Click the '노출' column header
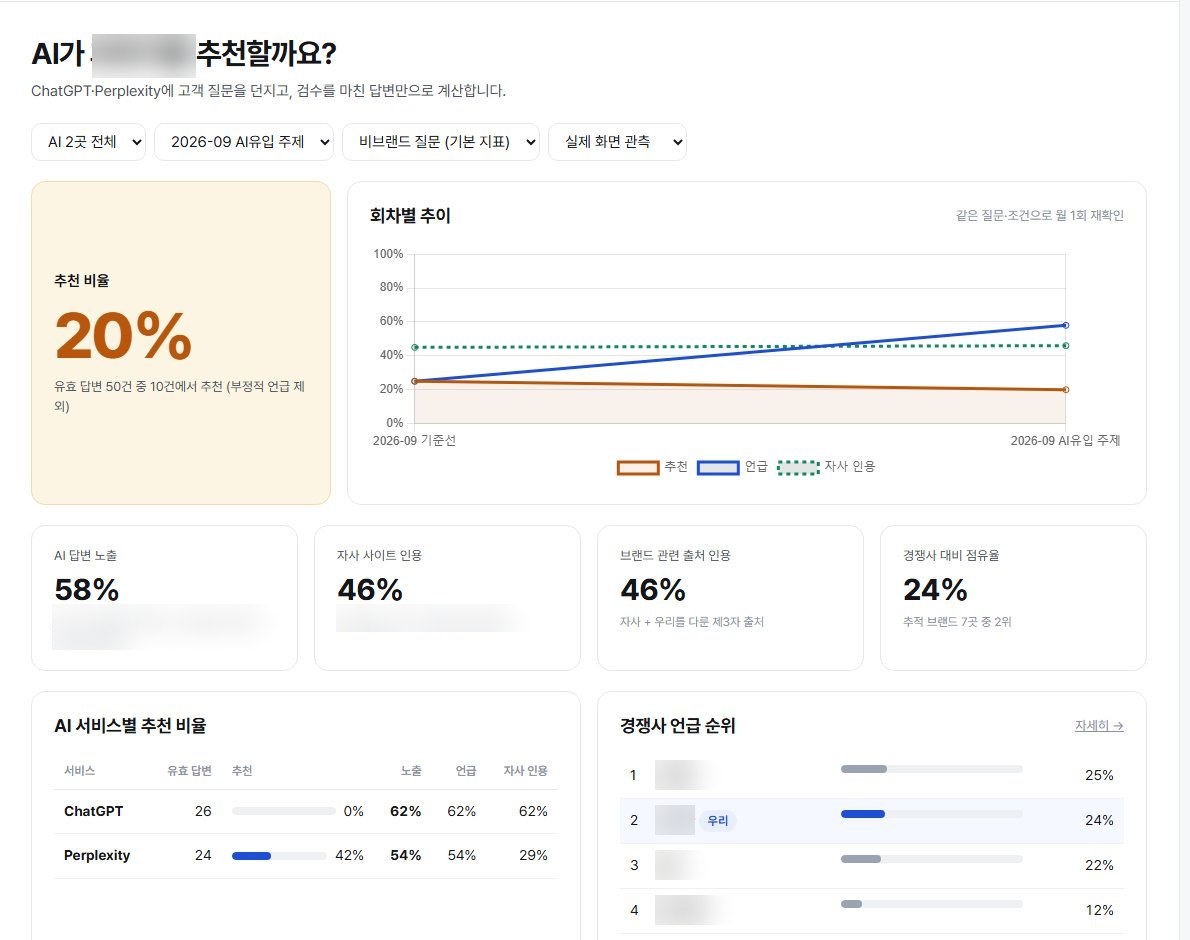The image size is (1190, 940). click(411, 771)
